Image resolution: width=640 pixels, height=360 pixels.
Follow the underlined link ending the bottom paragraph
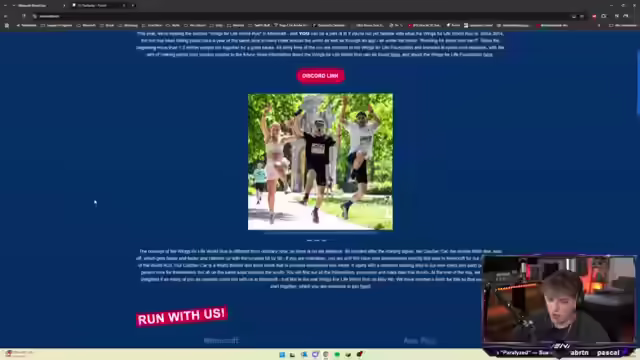365,287
